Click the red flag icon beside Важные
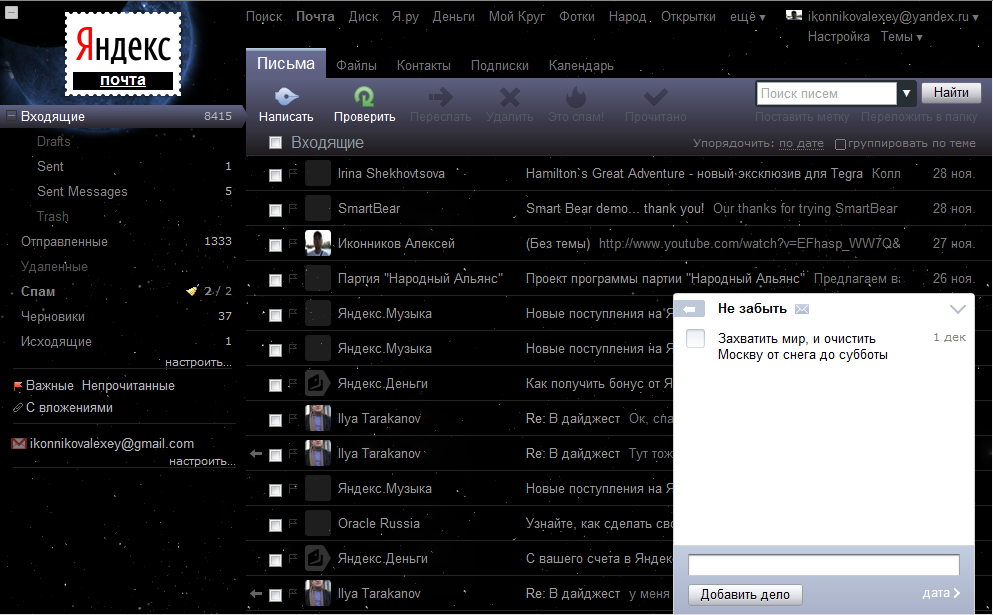The image size is (993, 615). click(18, 386)
